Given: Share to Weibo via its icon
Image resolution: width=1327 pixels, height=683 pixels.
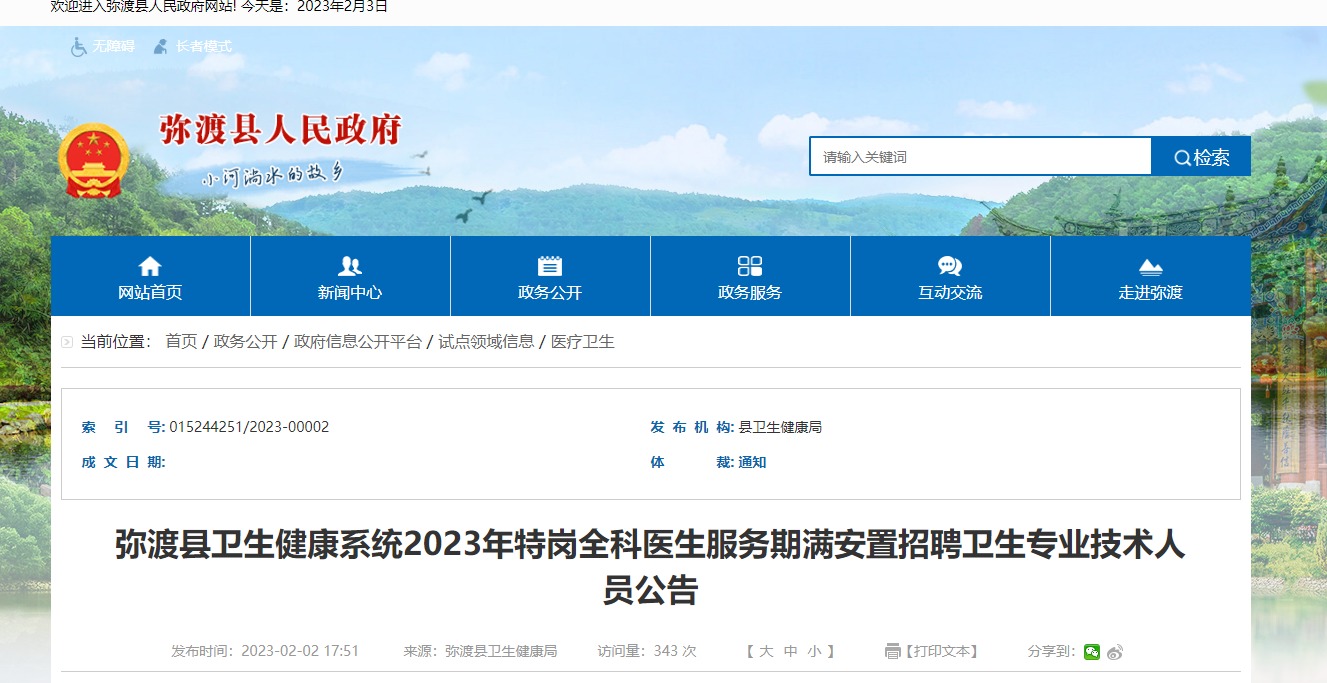Looking at the screenshot, I should tap(1115, 652).
